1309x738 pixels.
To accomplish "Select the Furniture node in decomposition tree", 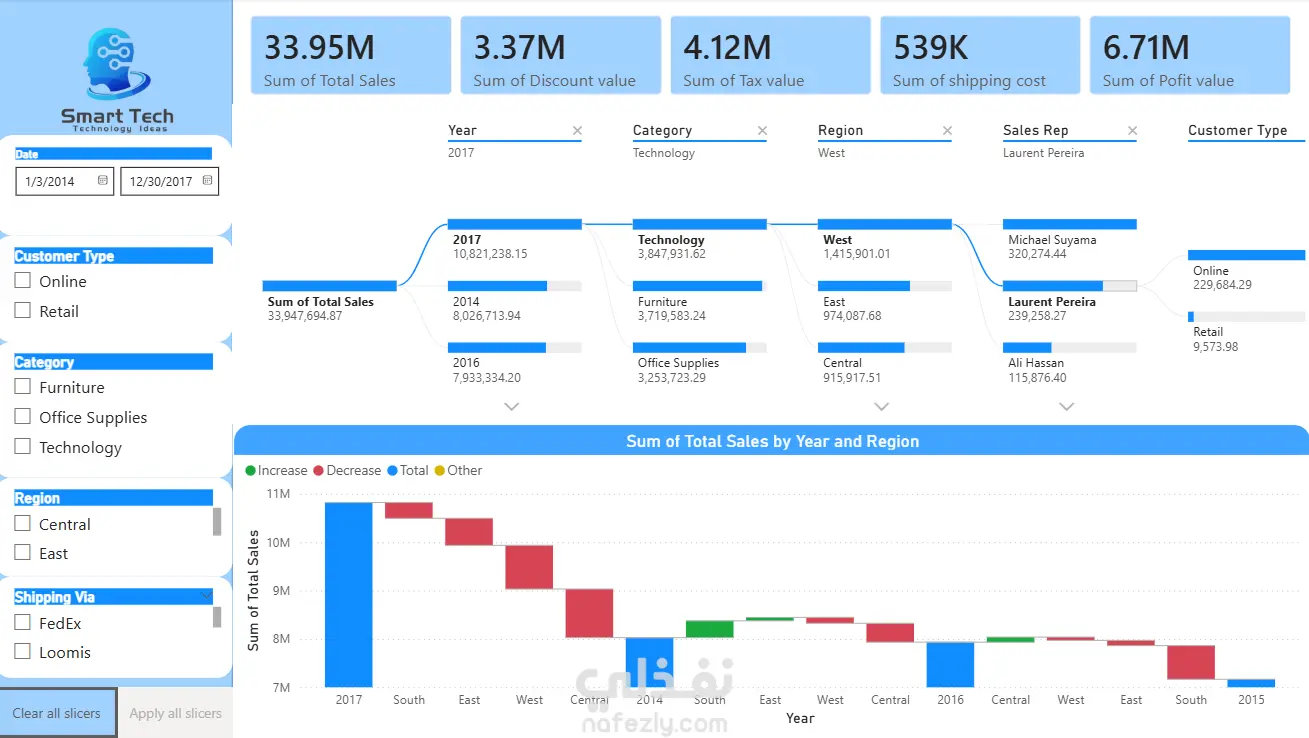I will click(x=699, y=301).
